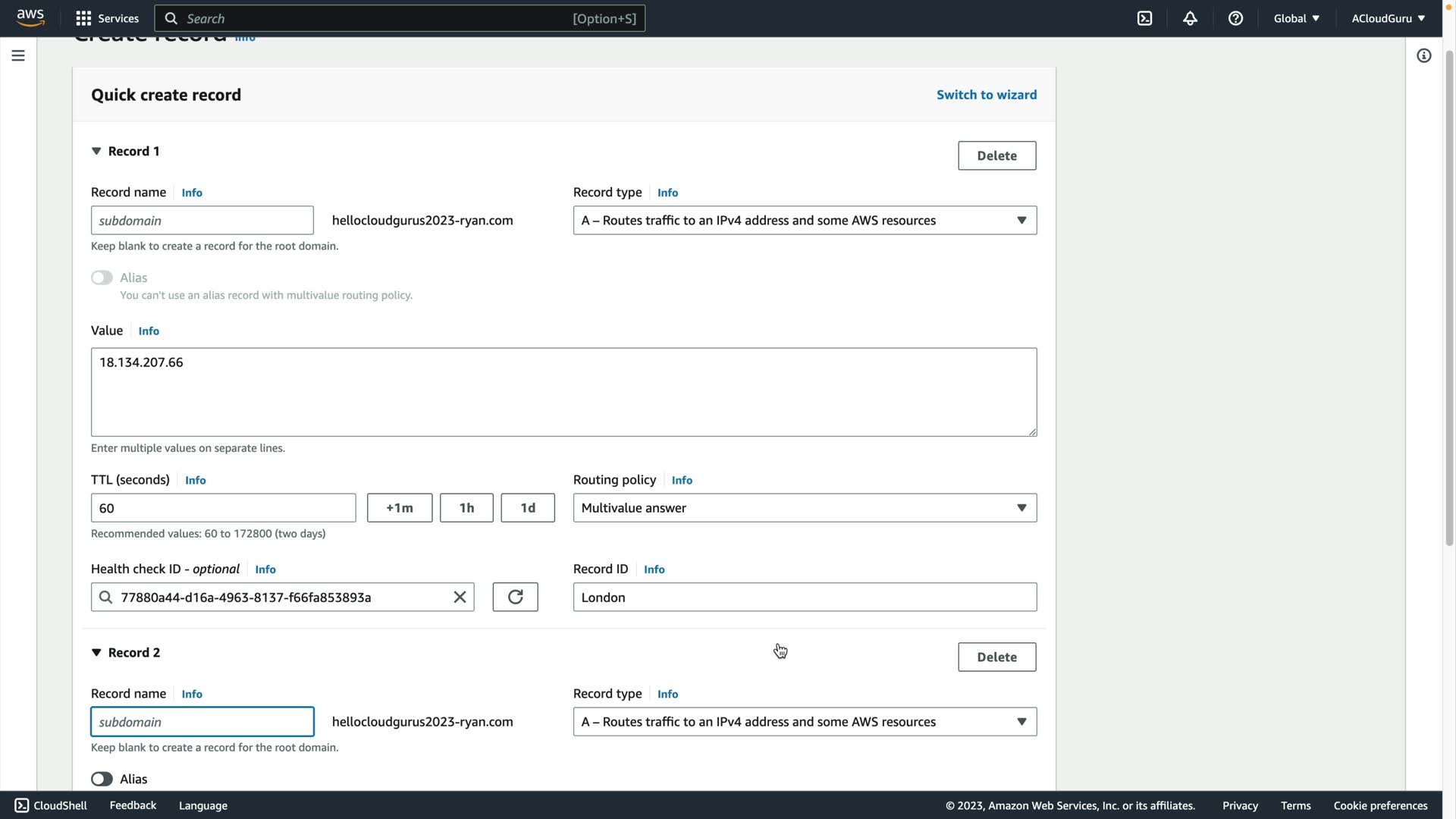This screenshot has height=819, width=1456.
Task: Open CloudShell from top navigation icon
Action: [1144, 18]
